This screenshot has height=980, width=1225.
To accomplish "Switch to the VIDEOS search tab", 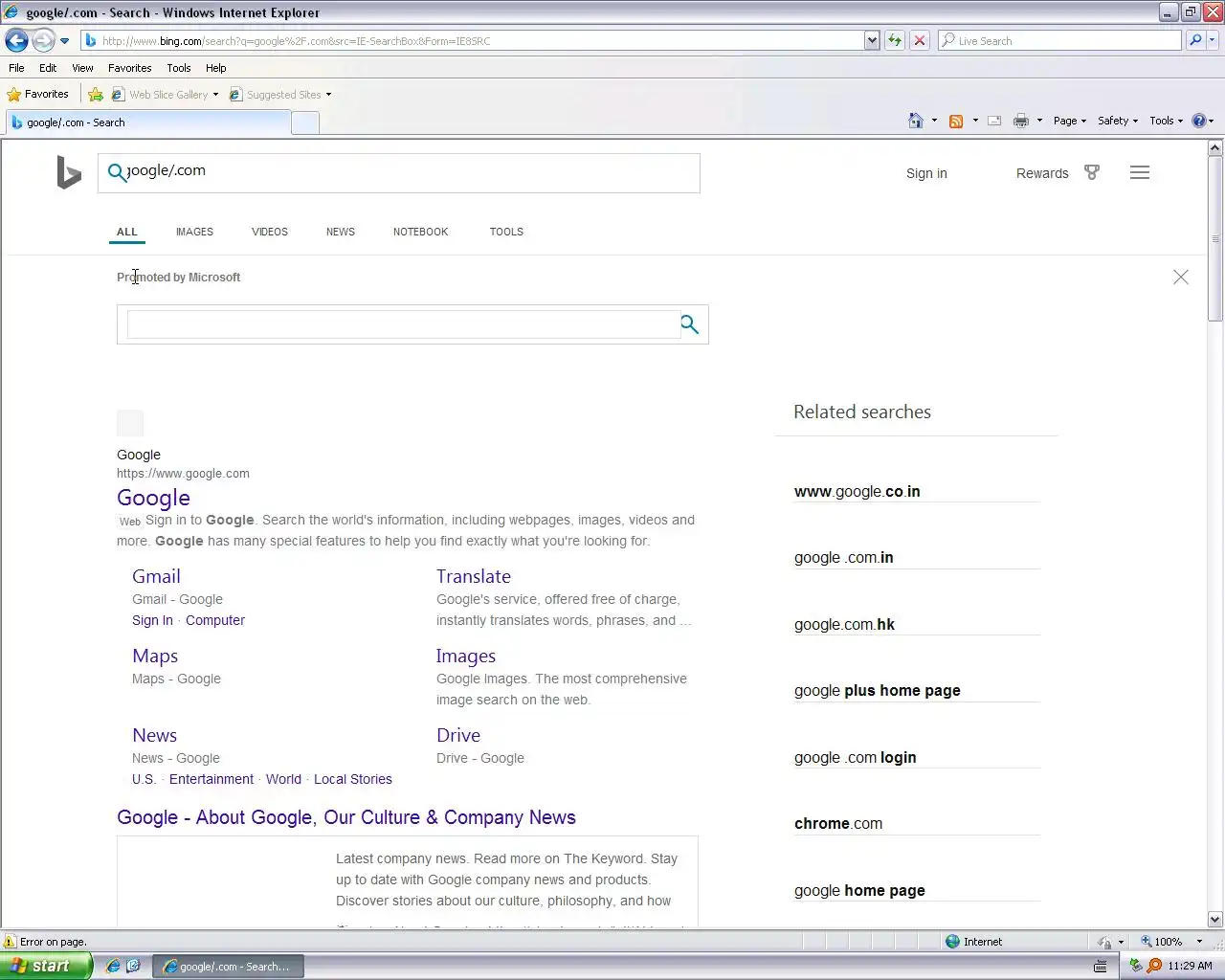I will (x=270, y=232).
